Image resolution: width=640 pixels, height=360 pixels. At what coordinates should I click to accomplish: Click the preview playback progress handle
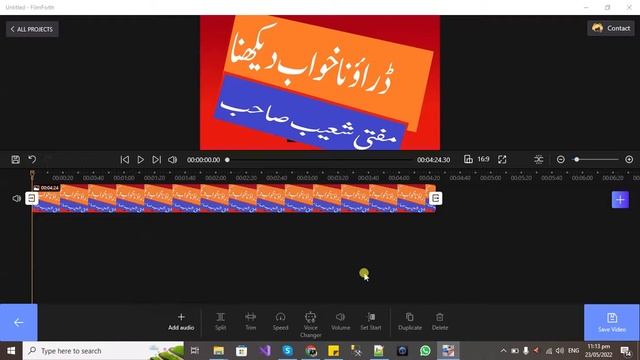(x=227, y=160)
